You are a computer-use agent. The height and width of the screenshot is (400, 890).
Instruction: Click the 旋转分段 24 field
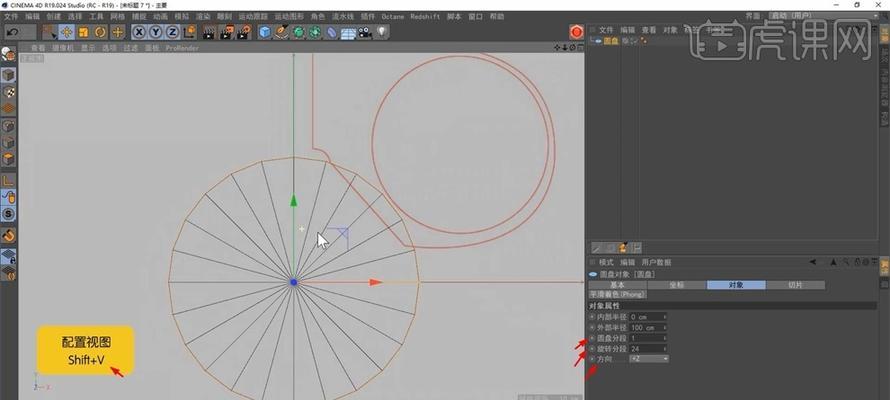click(x=646, y=348)
